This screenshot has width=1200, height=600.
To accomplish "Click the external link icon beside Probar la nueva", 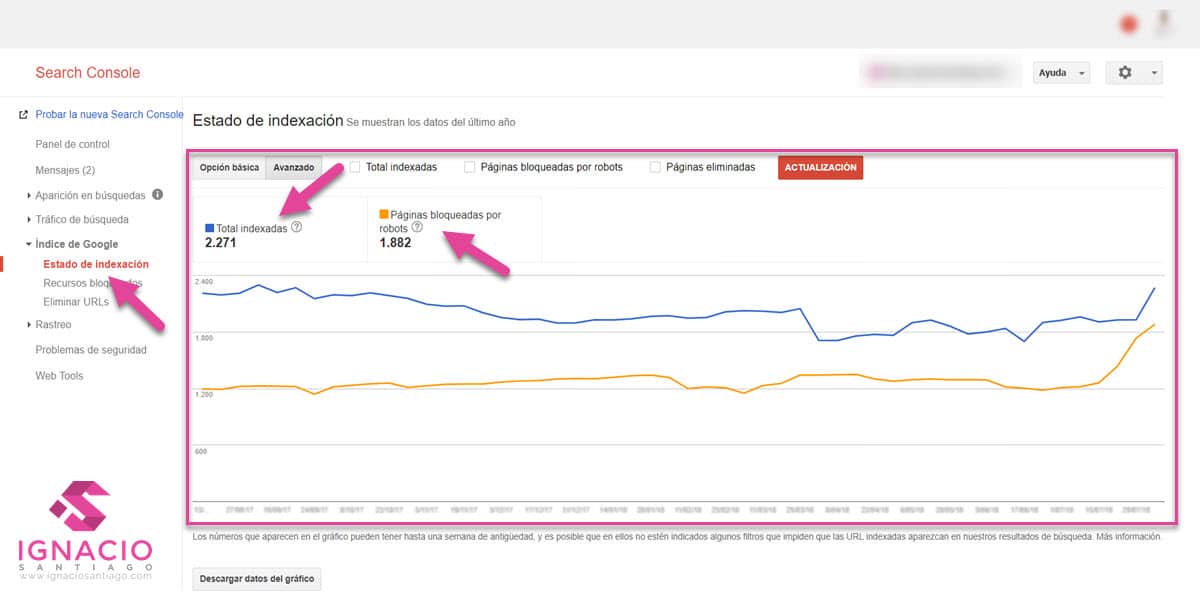I will (x=24, y=114).
